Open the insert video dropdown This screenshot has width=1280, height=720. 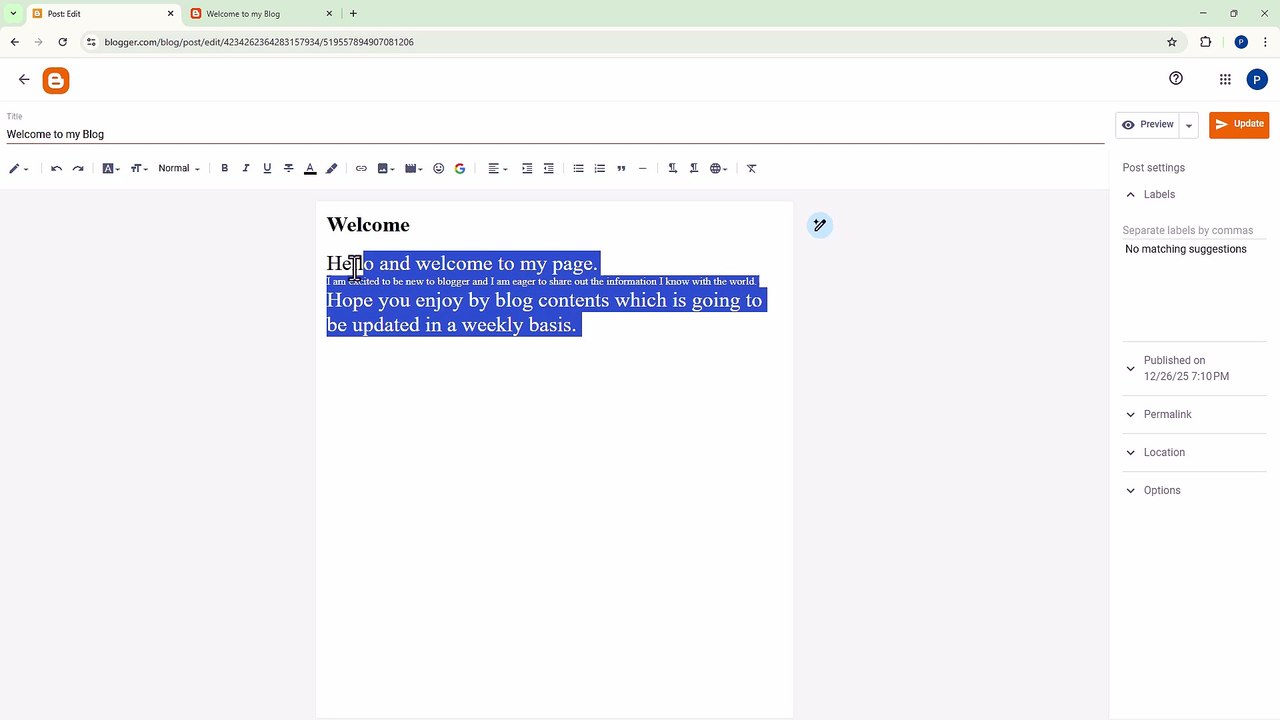[x=413, y=169]
